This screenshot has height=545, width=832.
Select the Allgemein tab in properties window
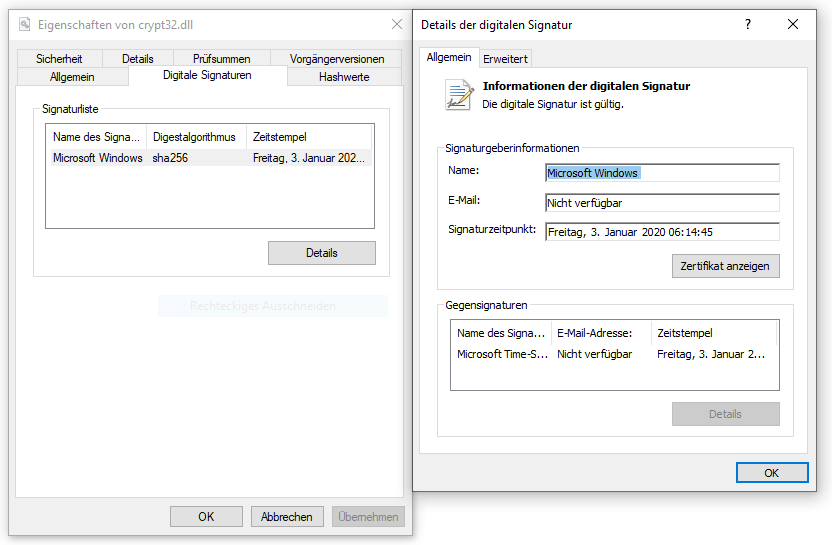point(72,77)
